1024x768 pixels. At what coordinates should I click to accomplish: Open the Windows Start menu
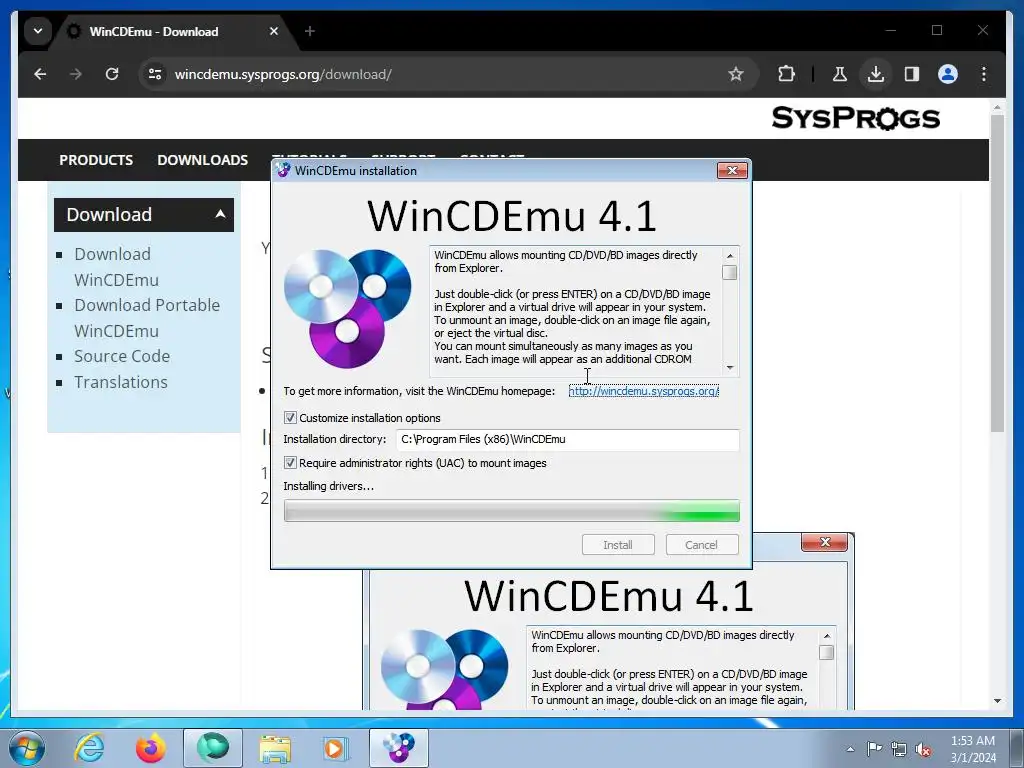26,748
